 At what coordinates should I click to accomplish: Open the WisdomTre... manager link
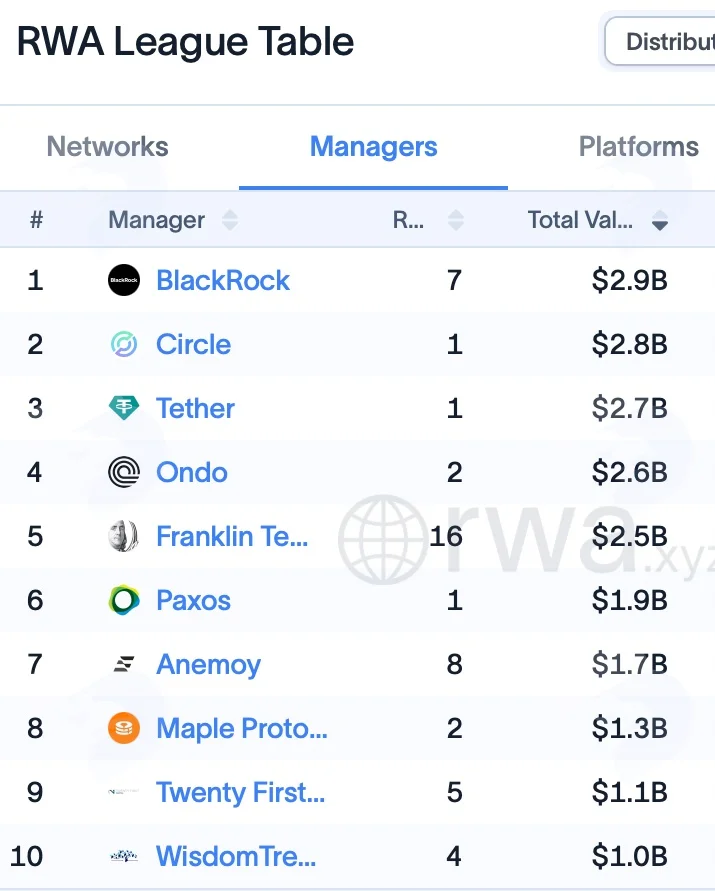pyautogui.click(x=236, y=856)
